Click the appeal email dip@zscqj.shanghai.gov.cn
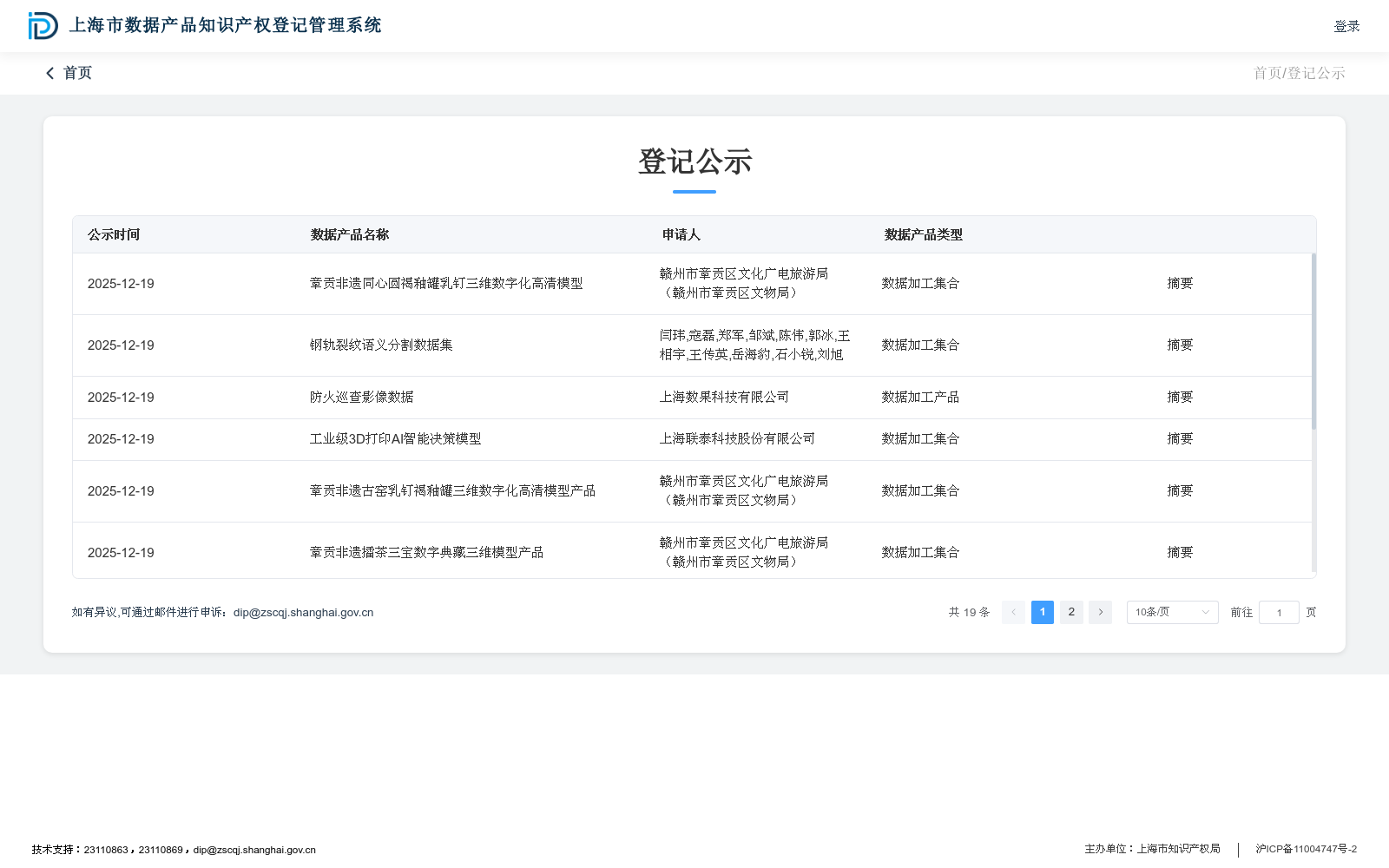 click(303, 613)
